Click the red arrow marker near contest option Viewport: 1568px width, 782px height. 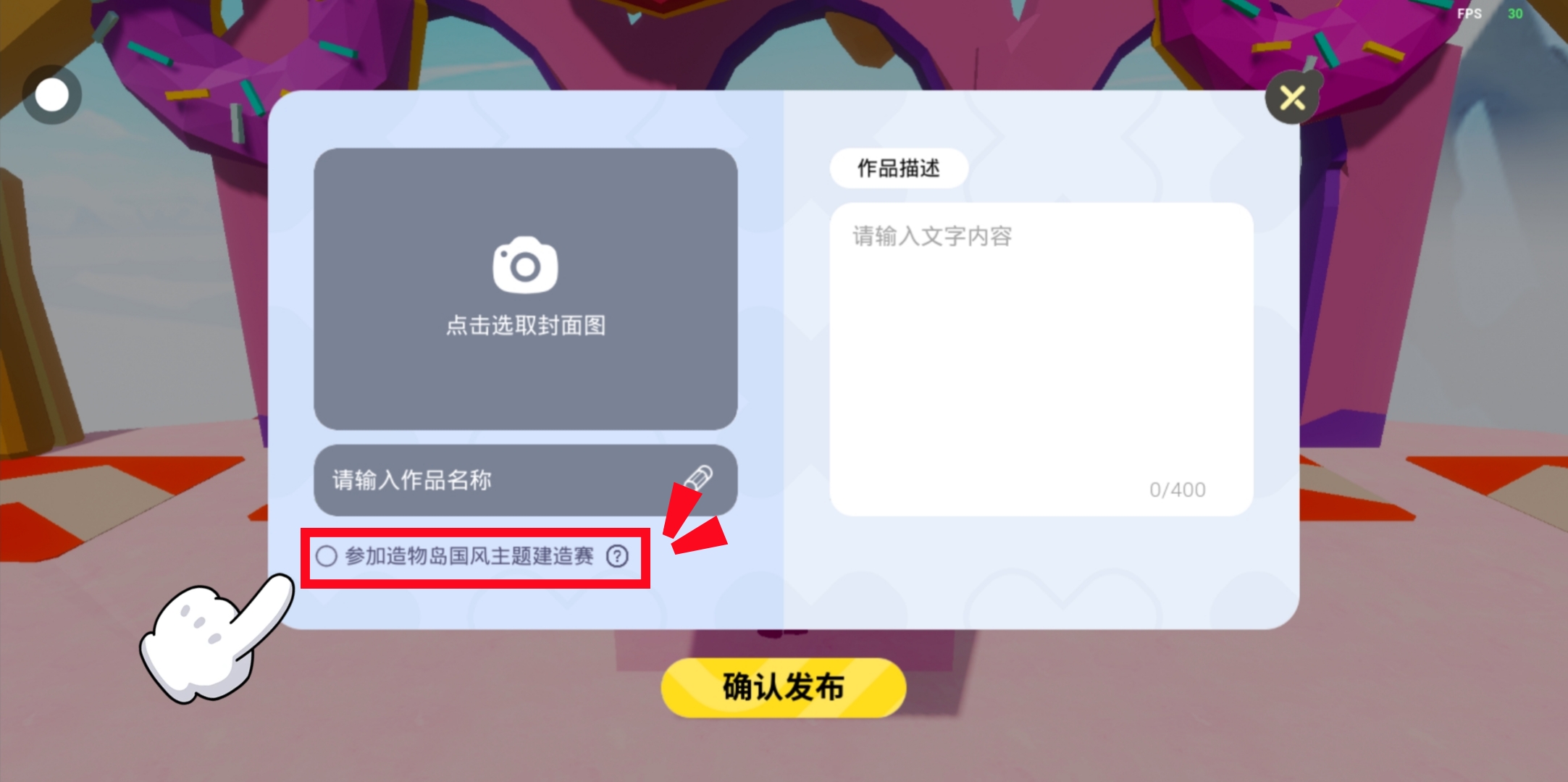[x=694, y=520]
